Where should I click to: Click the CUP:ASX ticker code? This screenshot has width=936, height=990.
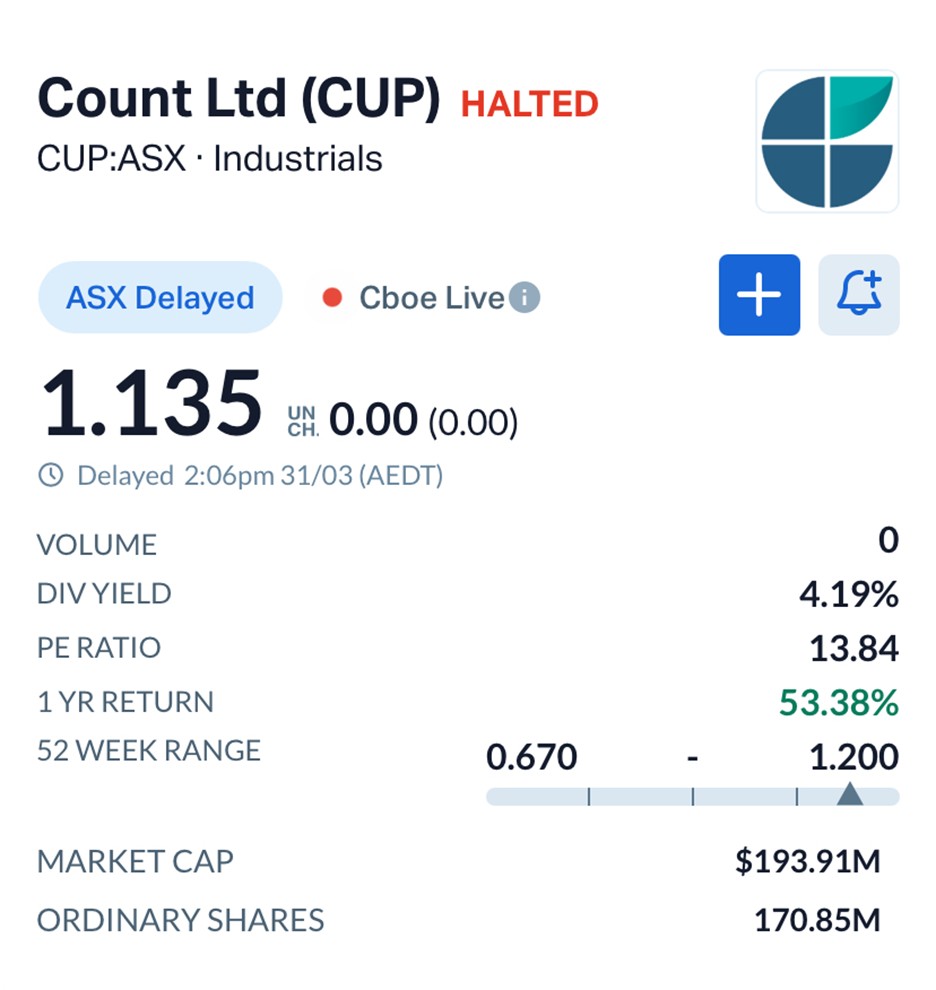click(111, 159)
